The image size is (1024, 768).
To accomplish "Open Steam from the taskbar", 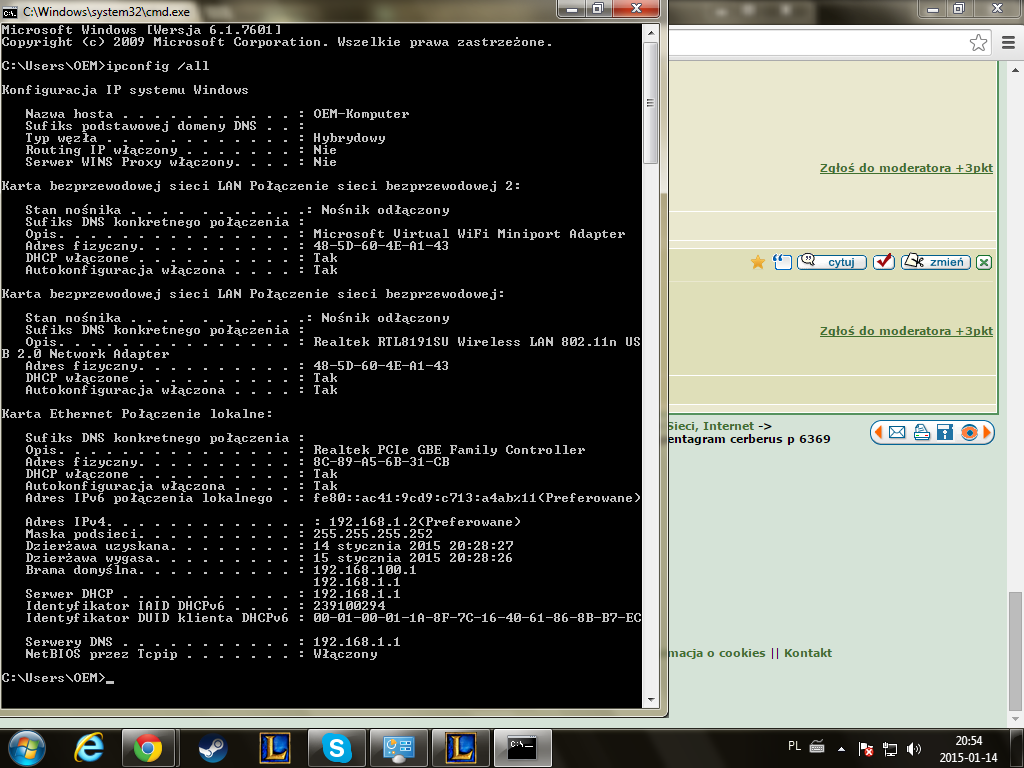I will click(213, 748).
